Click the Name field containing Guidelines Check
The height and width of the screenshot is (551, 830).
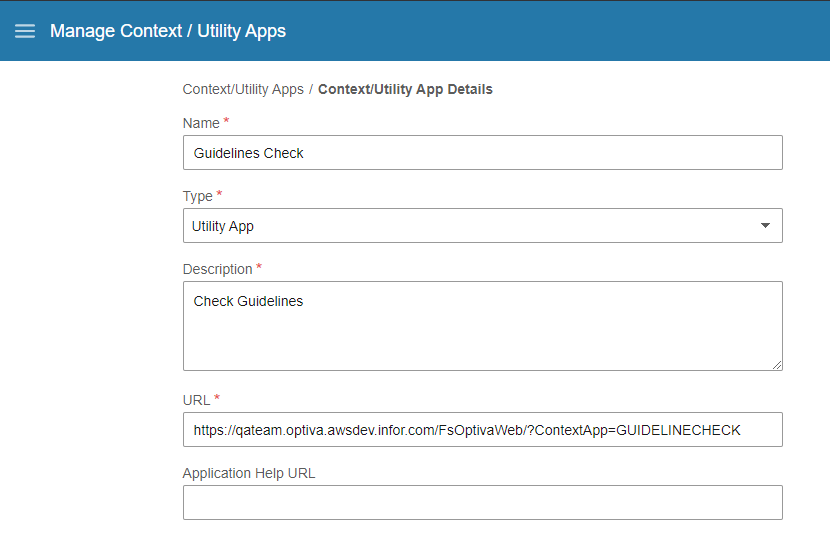coord(483,152)
